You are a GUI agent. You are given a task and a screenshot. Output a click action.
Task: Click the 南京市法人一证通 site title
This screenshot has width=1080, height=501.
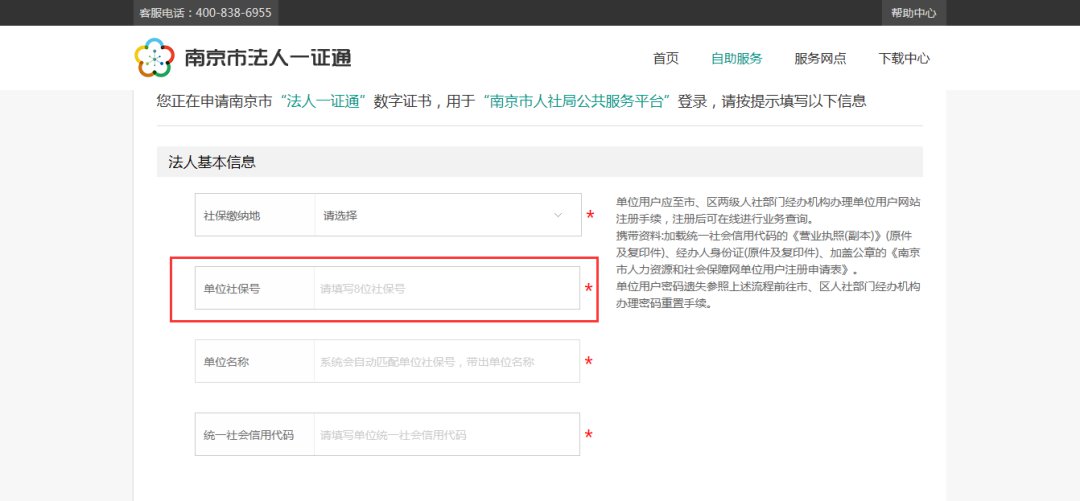[267, 58]
